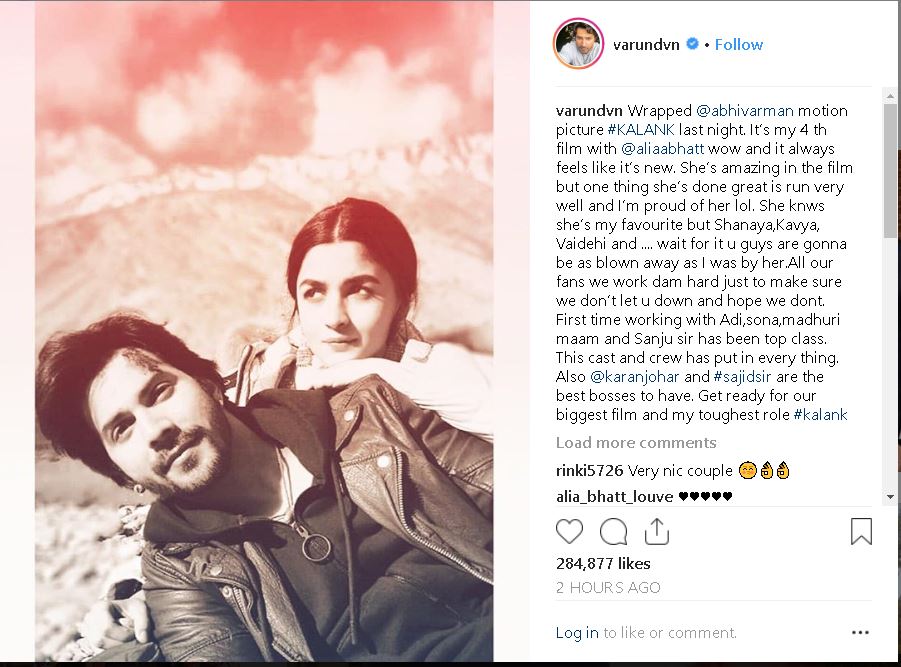The width and height of the screenshot is (901, 667).
Task: Save post with the bookmark icon
Action: pyautogui.click(x=861, y=531)
